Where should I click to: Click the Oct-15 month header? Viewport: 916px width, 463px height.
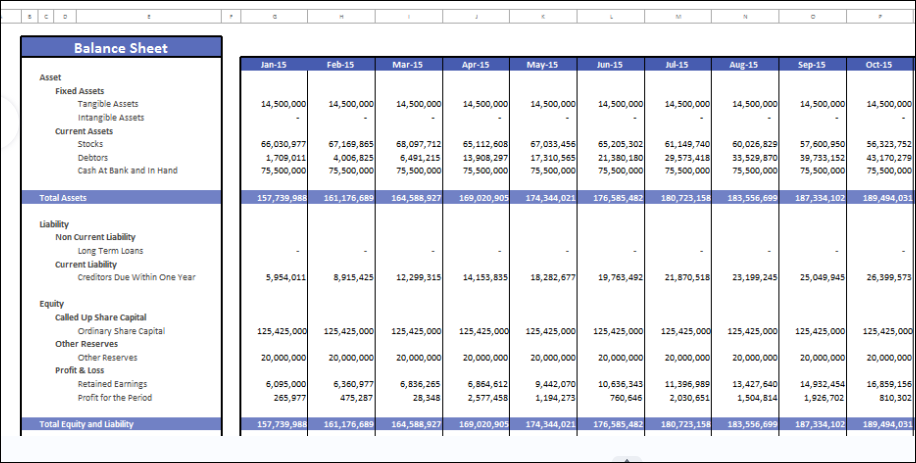pyautogui.click(x=879, y=65)
